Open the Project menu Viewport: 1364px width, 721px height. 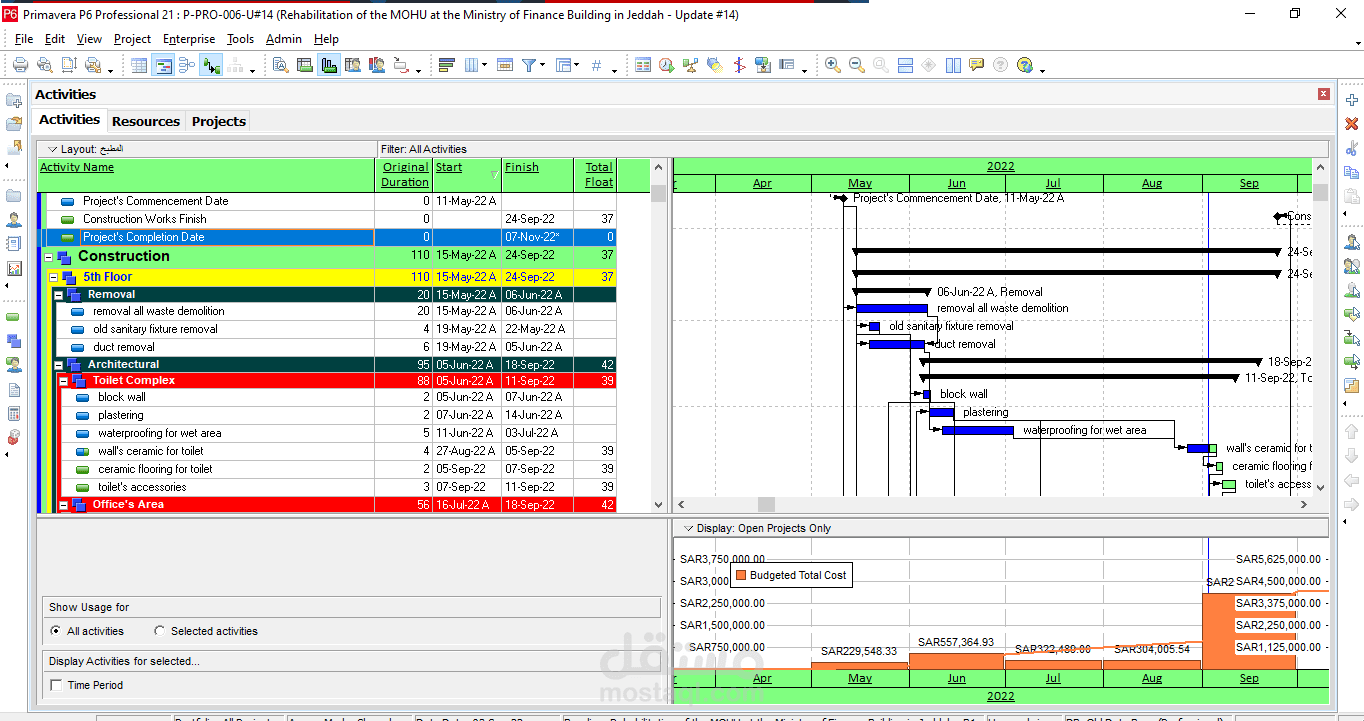[132, 39]
